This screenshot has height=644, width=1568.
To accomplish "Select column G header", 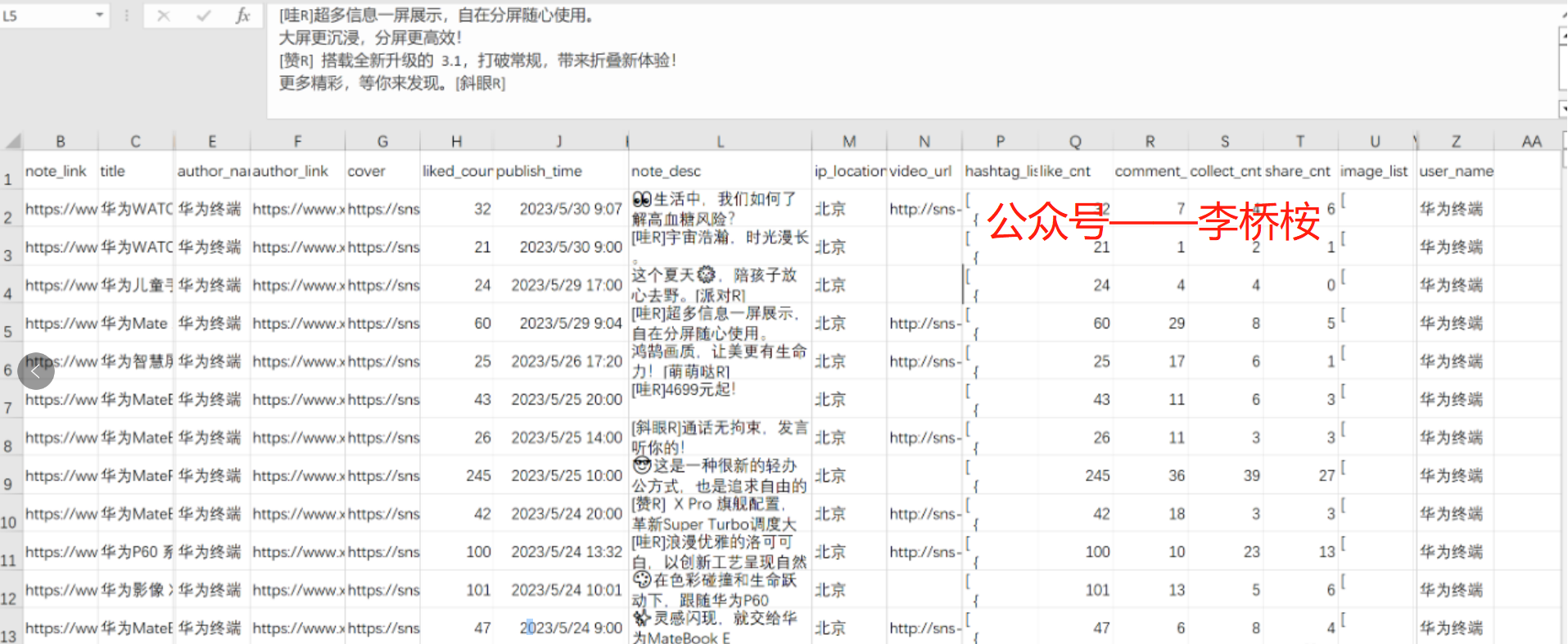I will coord(382,141).
